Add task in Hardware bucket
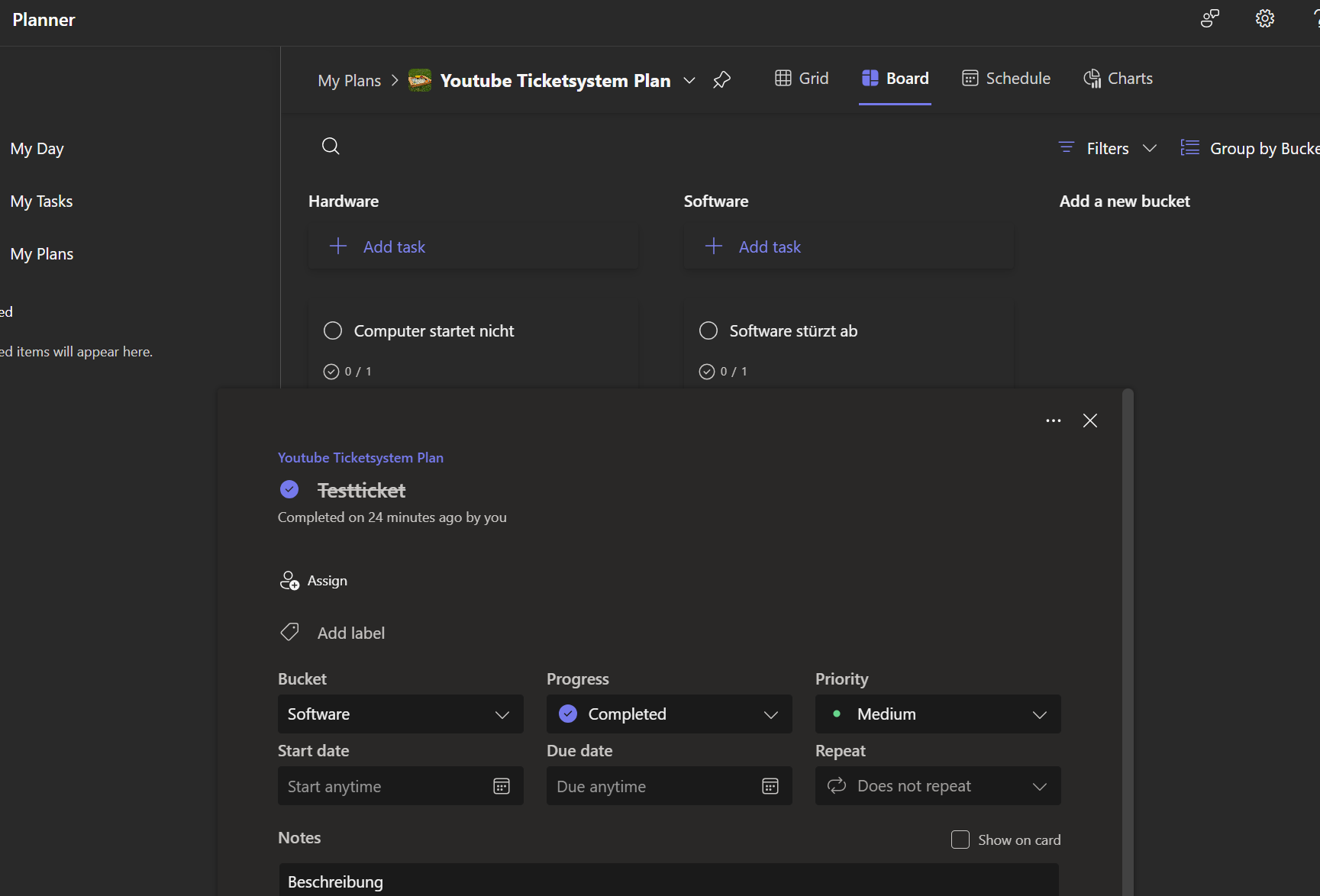 click(394, 247)
